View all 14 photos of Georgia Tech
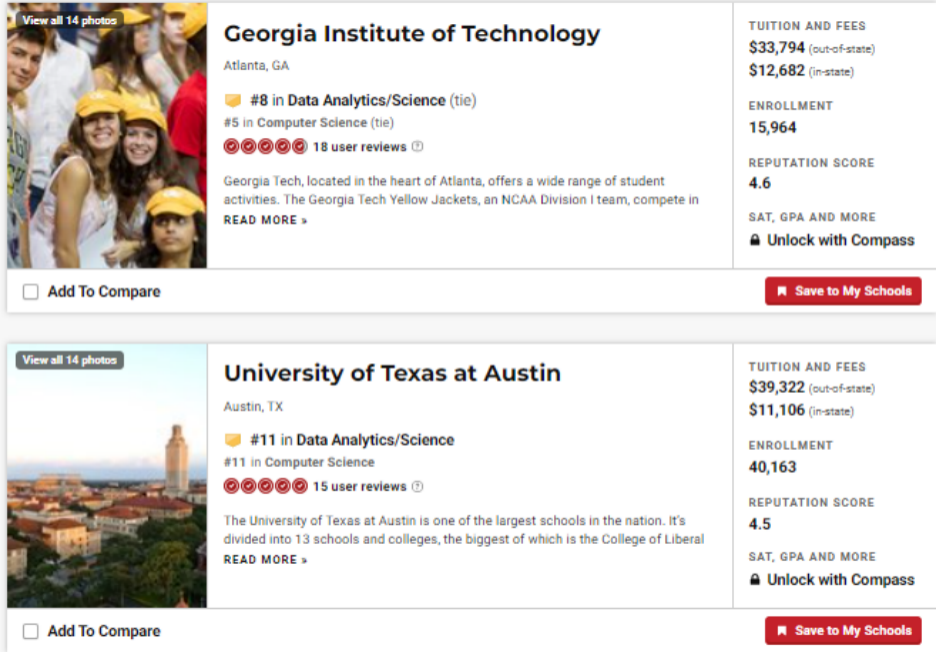Viewport: 936px width, 652px height. (x=69, y=20)
